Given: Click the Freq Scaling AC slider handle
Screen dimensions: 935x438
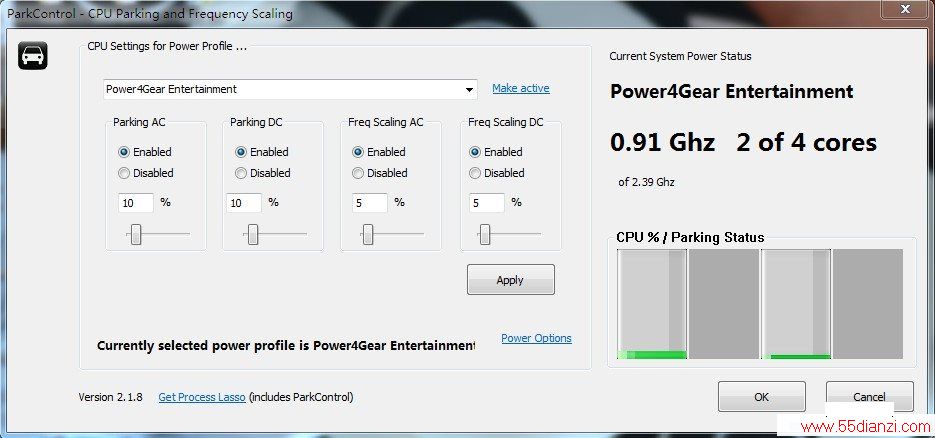Looking at the screenshot, I should (368, 234).
